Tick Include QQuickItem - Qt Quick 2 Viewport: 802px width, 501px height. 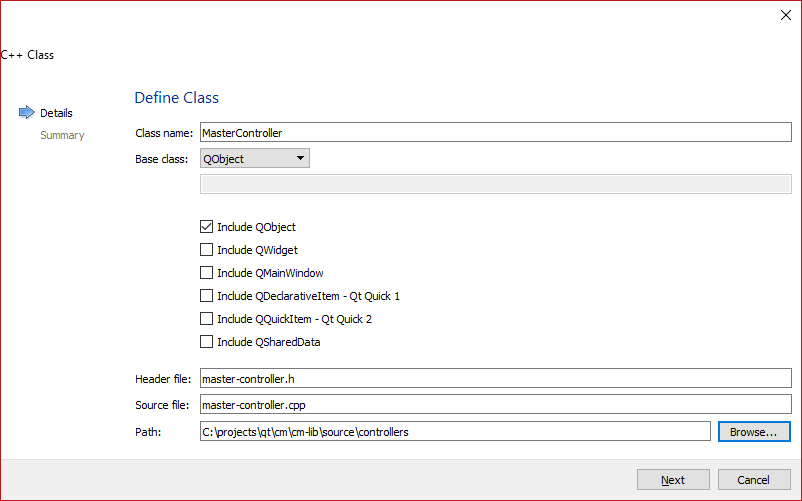[207, 319]
